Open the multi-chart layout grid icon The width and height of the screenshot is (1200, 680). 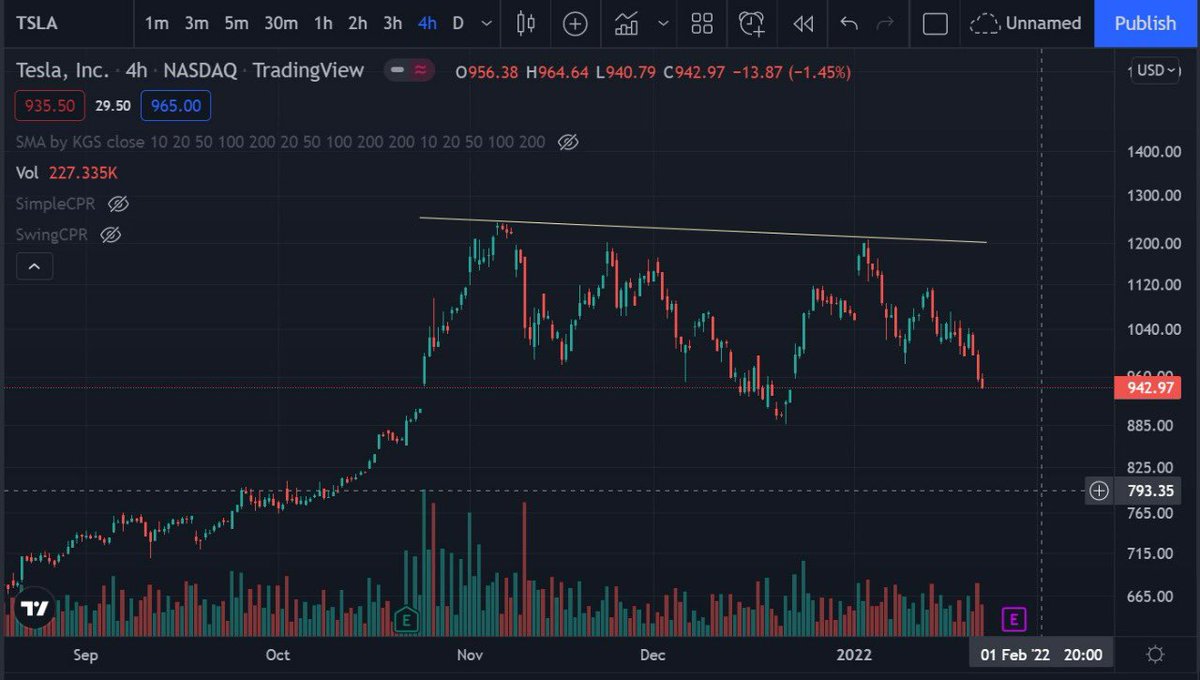point(701,24)
